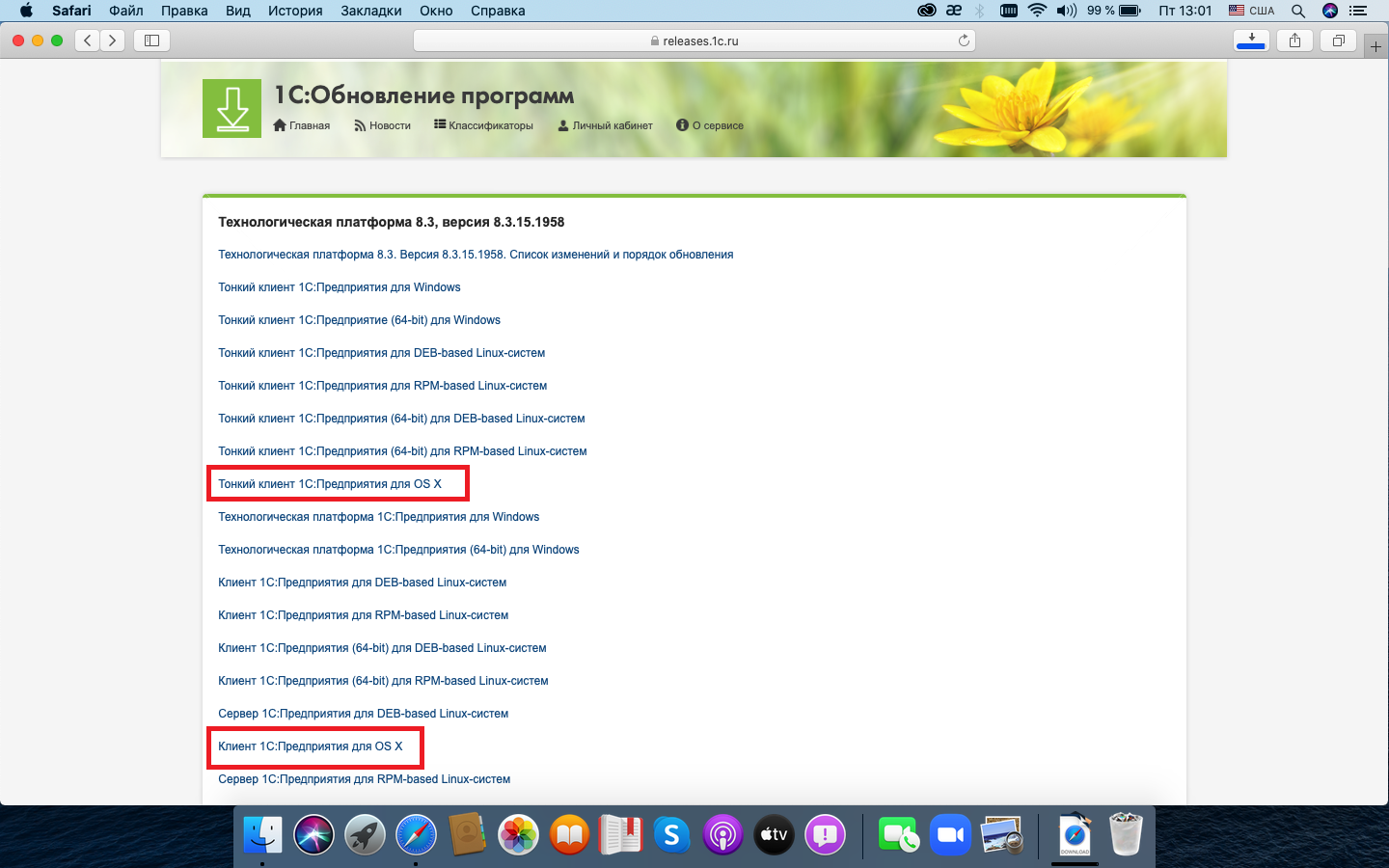The image size is (1389, 868).
Task: Open Podcasts app in the Dock
Action: tap(722, 834)
